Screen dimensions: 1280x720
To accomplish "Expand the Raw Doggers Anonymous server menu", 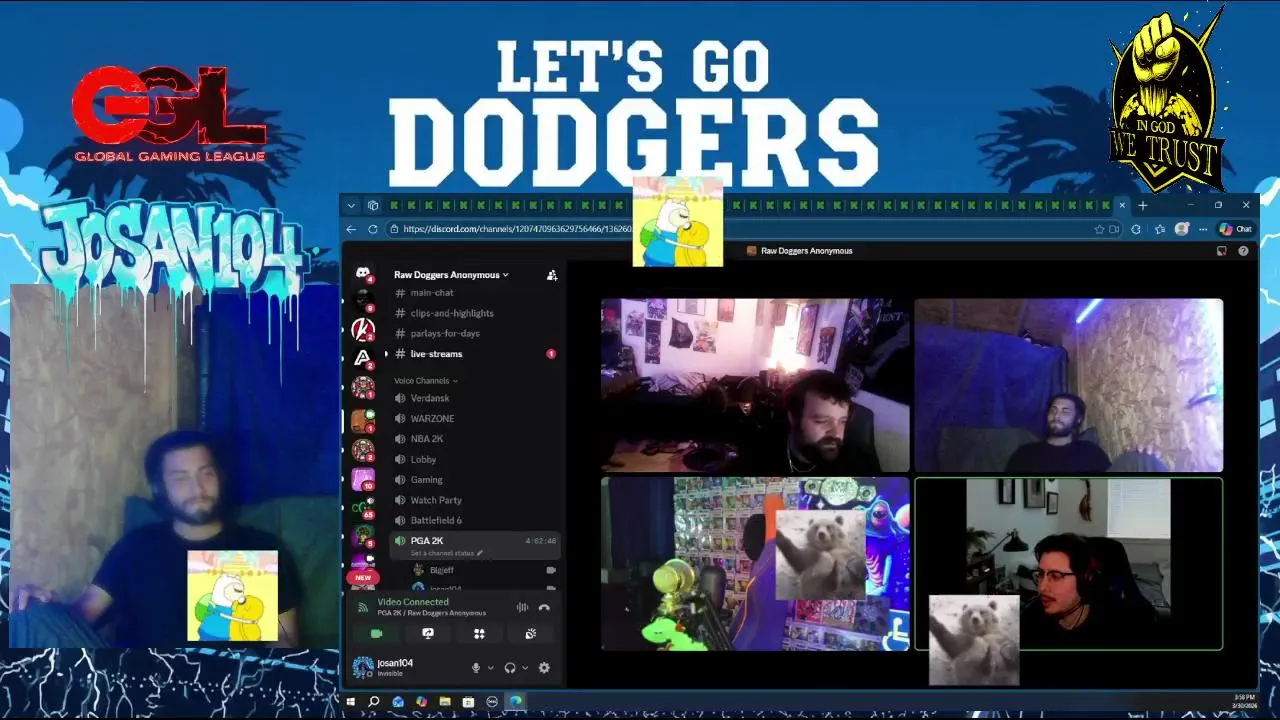I will 451,275.
